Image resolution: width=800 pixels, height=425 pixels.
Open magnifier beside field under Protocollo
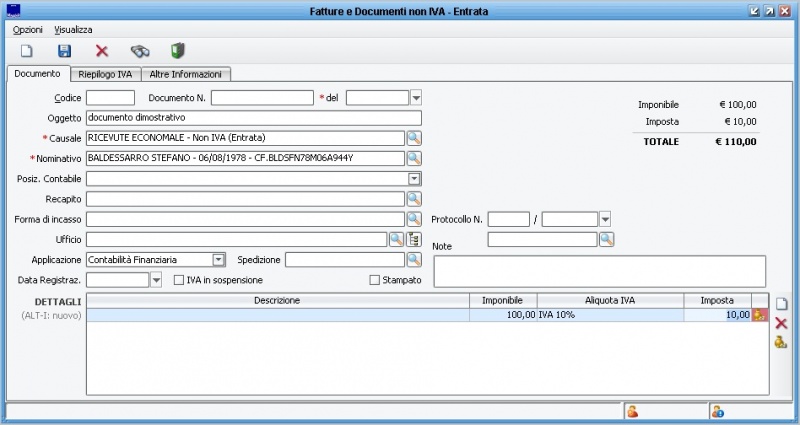click(x=606, y=239)
